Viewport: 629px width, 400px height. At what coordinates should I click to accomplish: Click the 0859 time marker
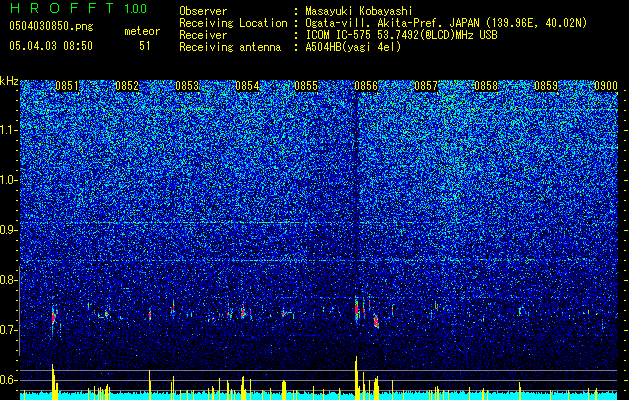(x=546, y=86)
